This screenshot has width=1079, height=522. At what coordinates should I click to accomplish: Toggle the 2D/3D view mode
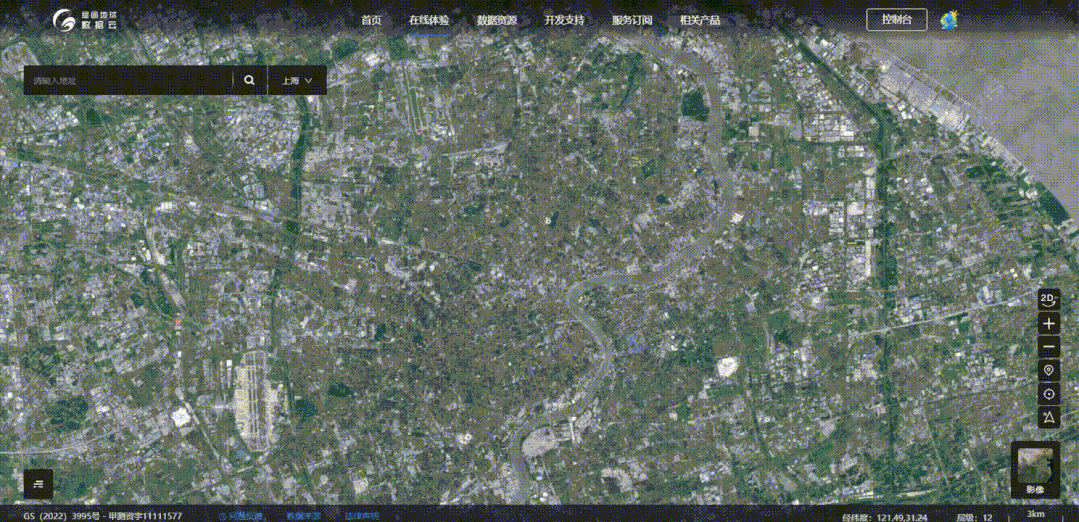[1048, 299]
